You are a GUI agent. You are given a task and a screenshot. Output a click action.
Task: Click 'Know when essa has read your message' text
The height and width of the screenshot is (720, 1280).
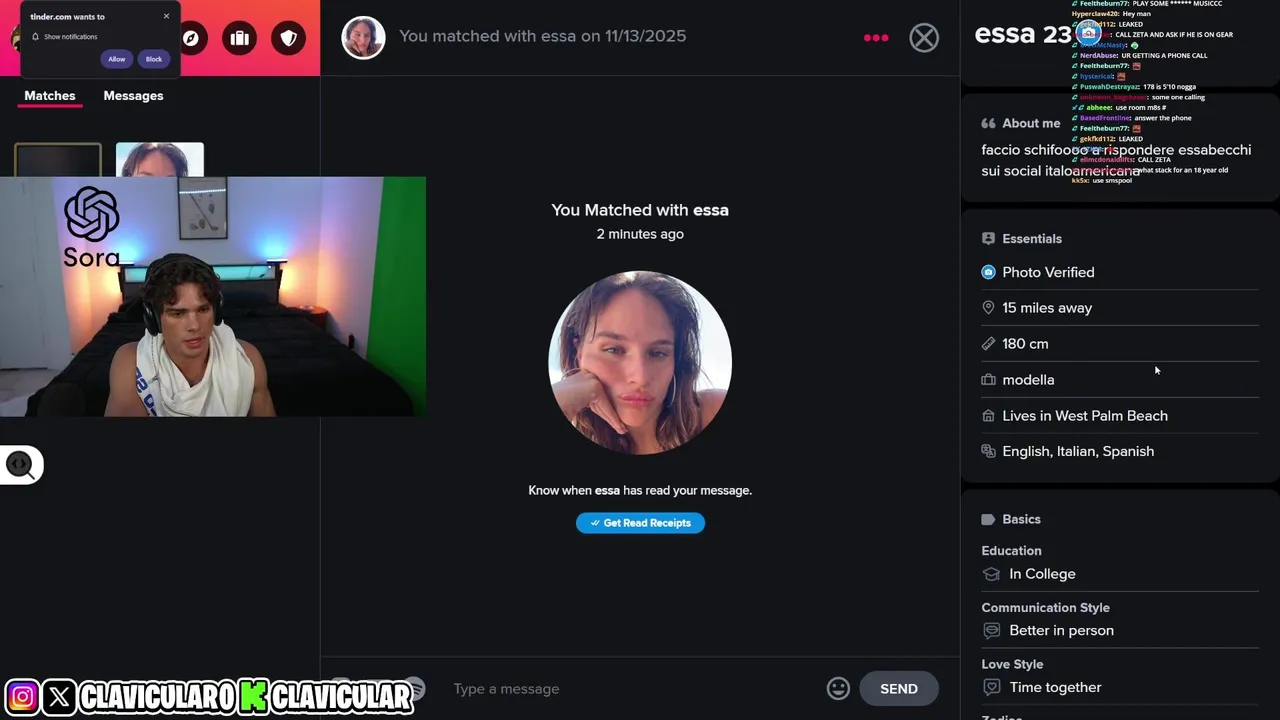coord(640,491)
